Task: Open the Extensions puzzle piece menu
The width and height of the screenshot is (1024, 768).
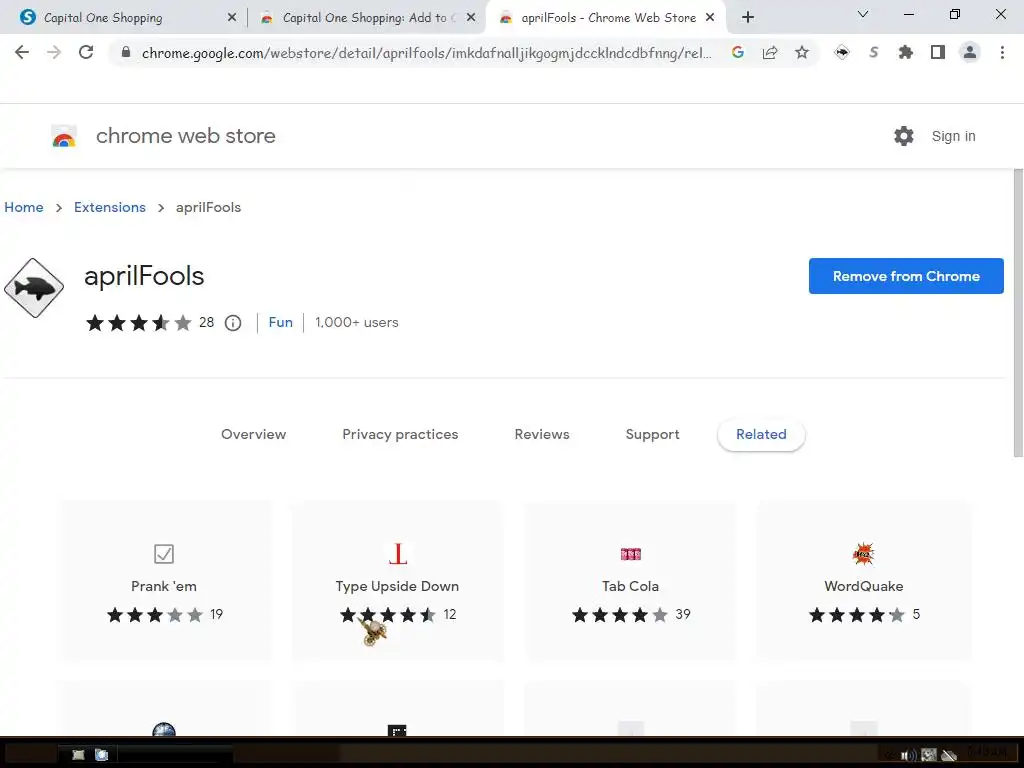Action: point(906,52)
